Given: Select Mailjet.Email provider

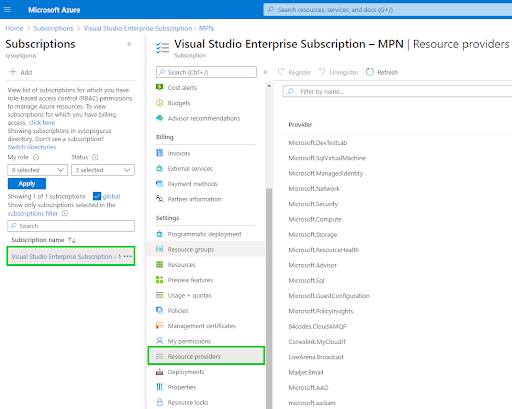Looking at the screenshot, I should [306, 372].
